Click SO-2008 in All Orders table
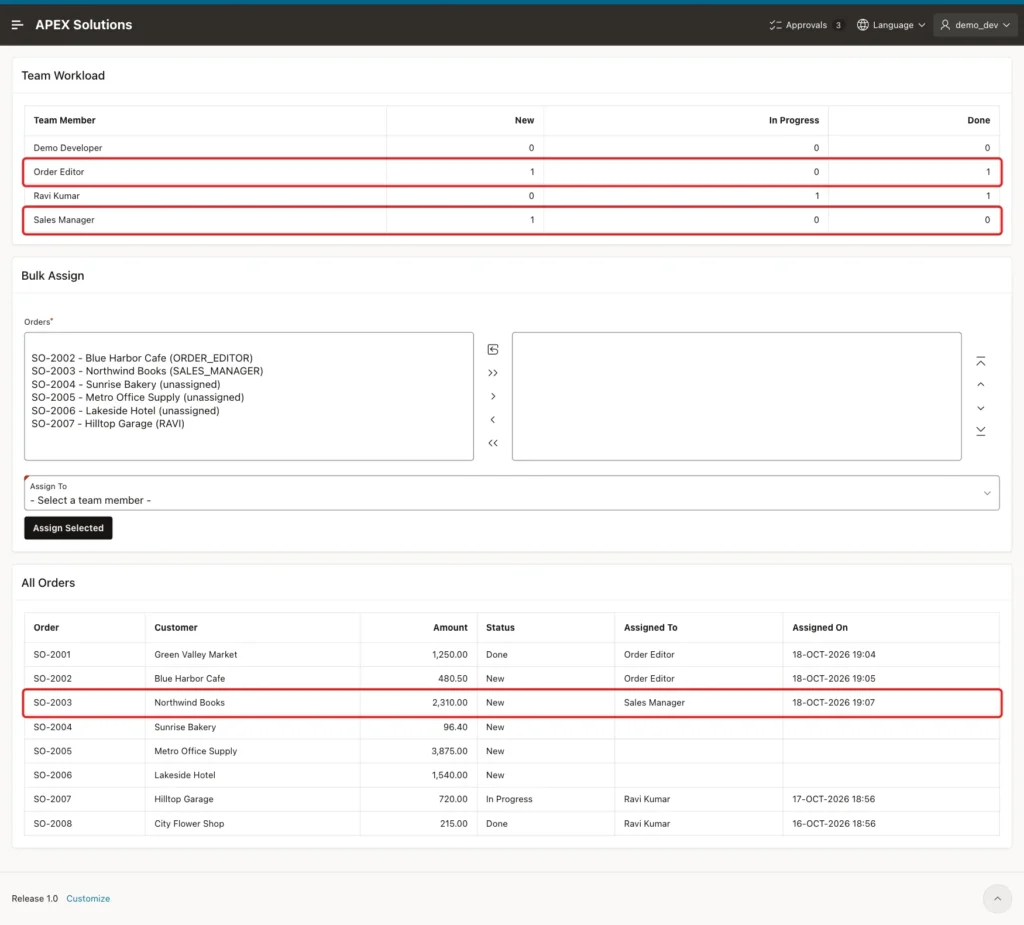This screenshot has height=925, width=1024. coord(52,824)
